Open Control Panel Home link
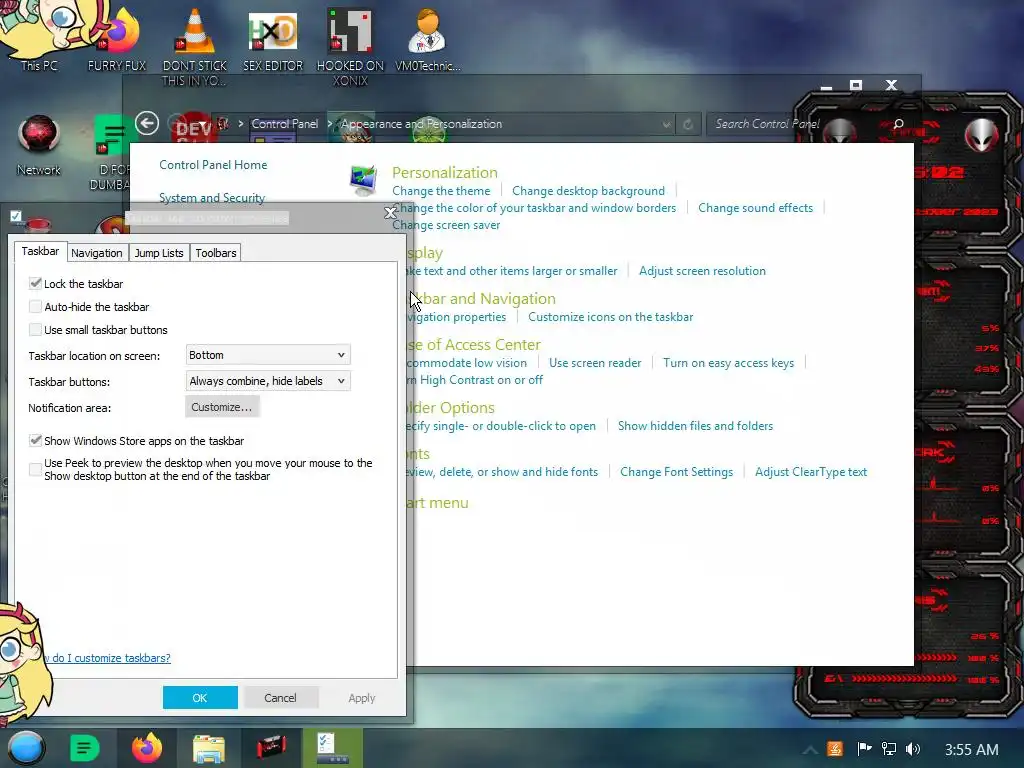 click(213, 165)
